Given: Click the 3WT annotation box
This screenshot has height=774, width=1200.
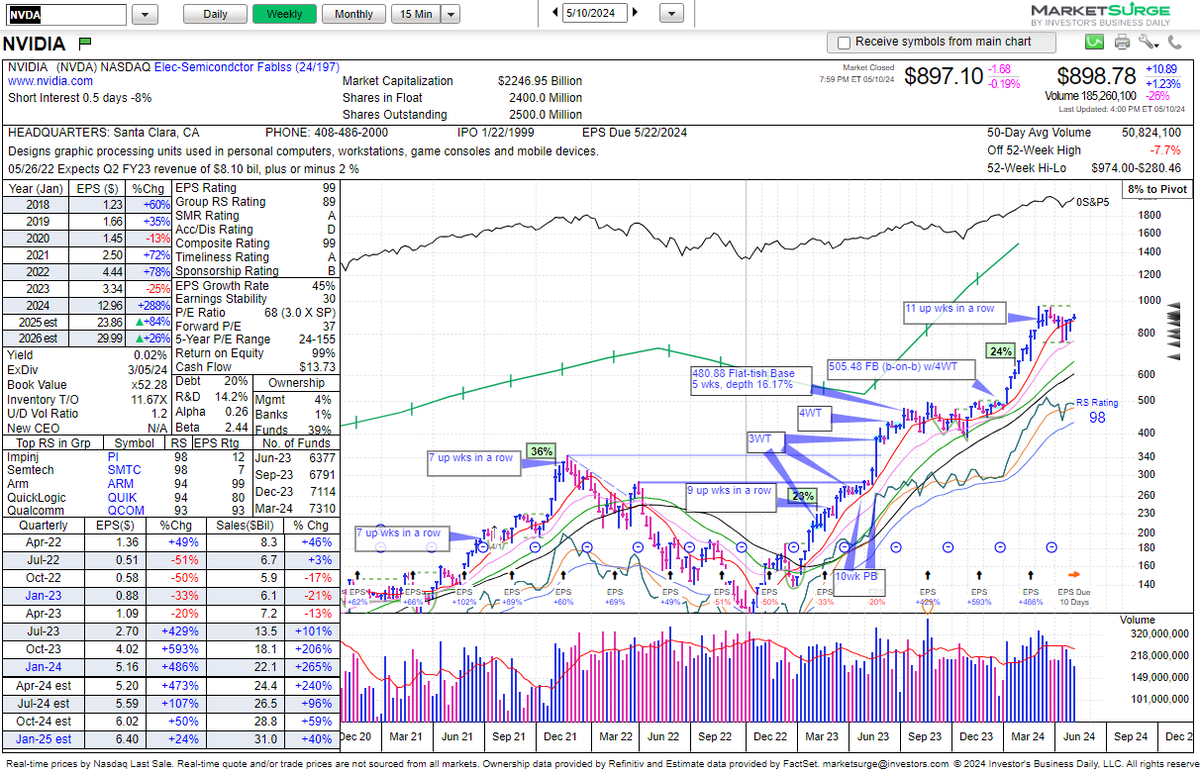Looking at the screenshot, I should coord(767,440).
